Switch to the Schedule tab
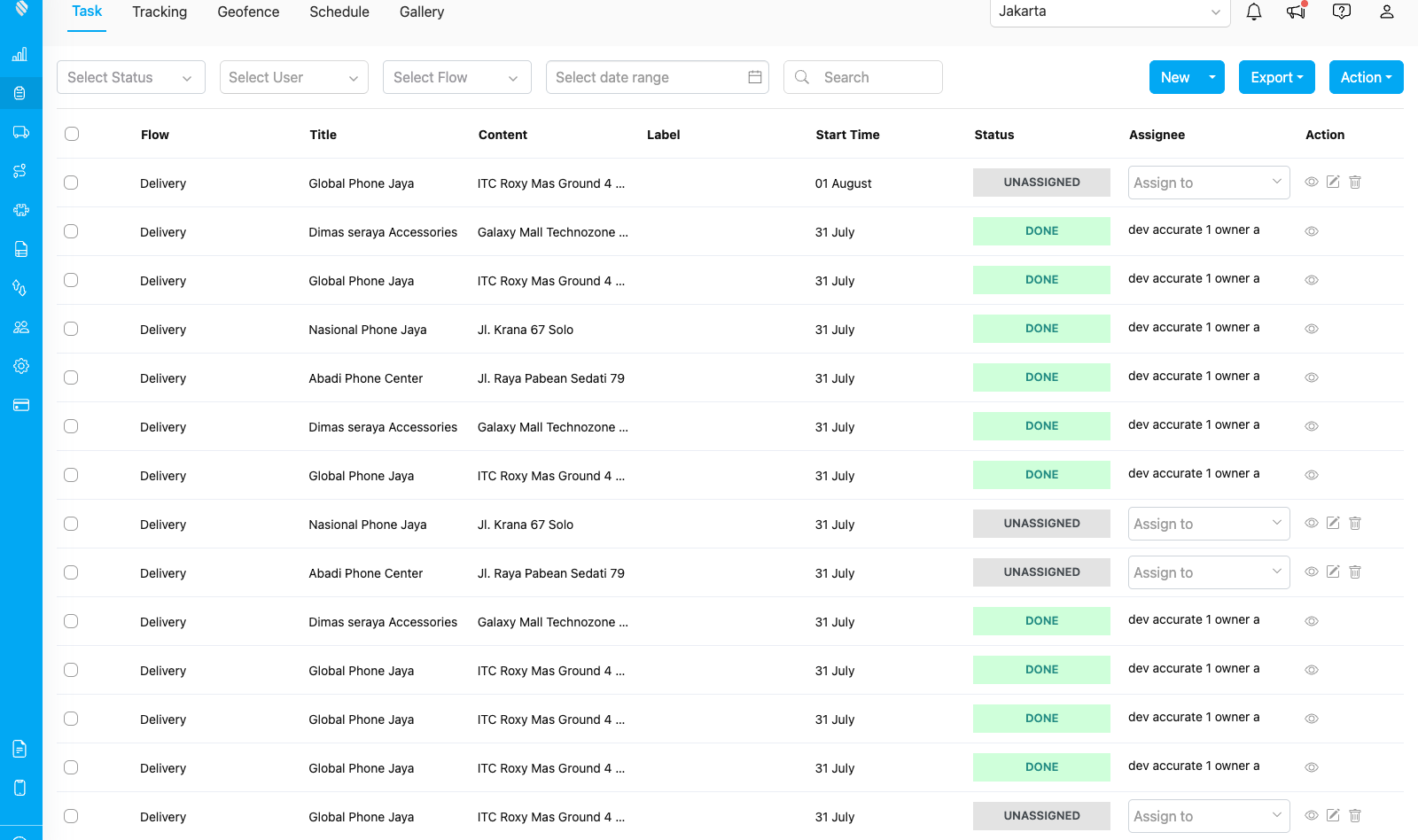Image resolution: width=1418 pixels, height=840 pixels. 339,12
